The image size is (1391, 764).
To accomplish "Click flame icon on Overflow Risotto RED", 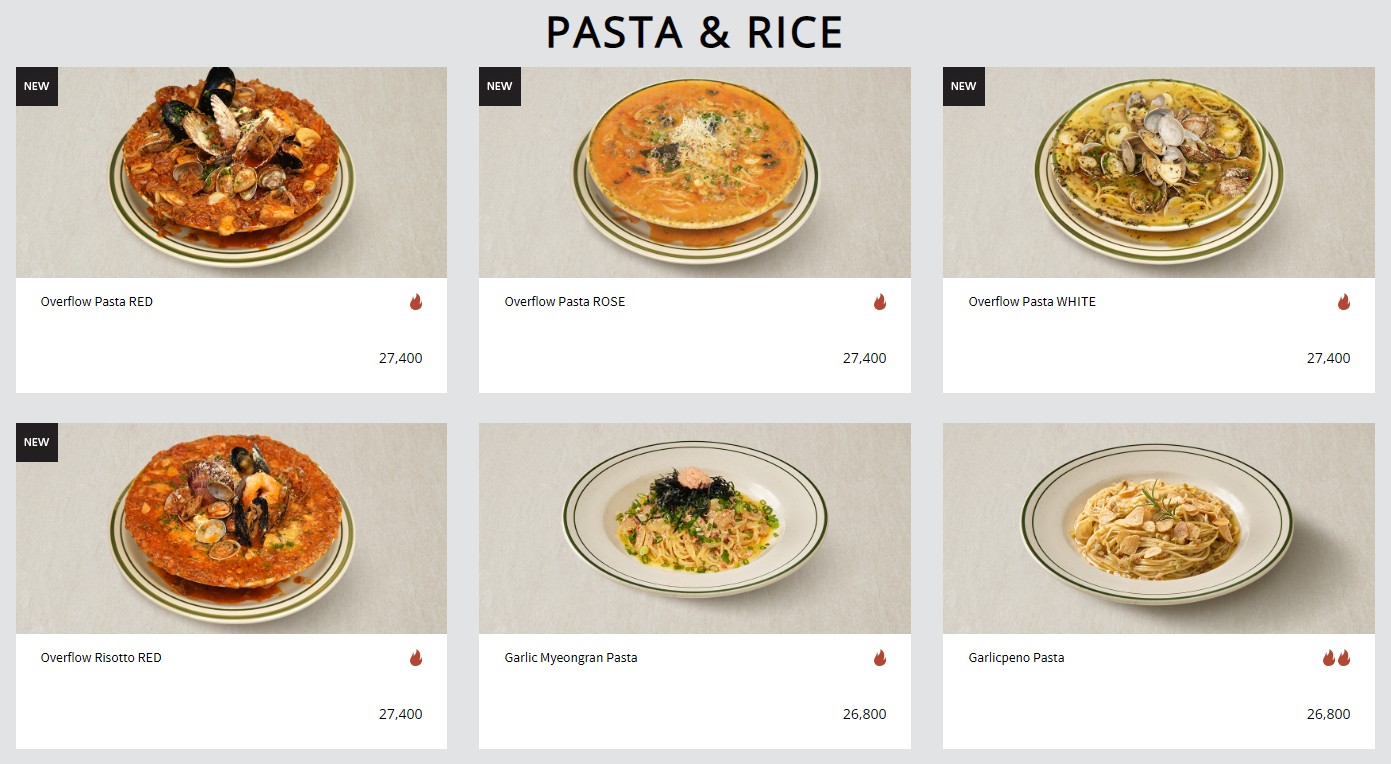I will coord(416,657).
